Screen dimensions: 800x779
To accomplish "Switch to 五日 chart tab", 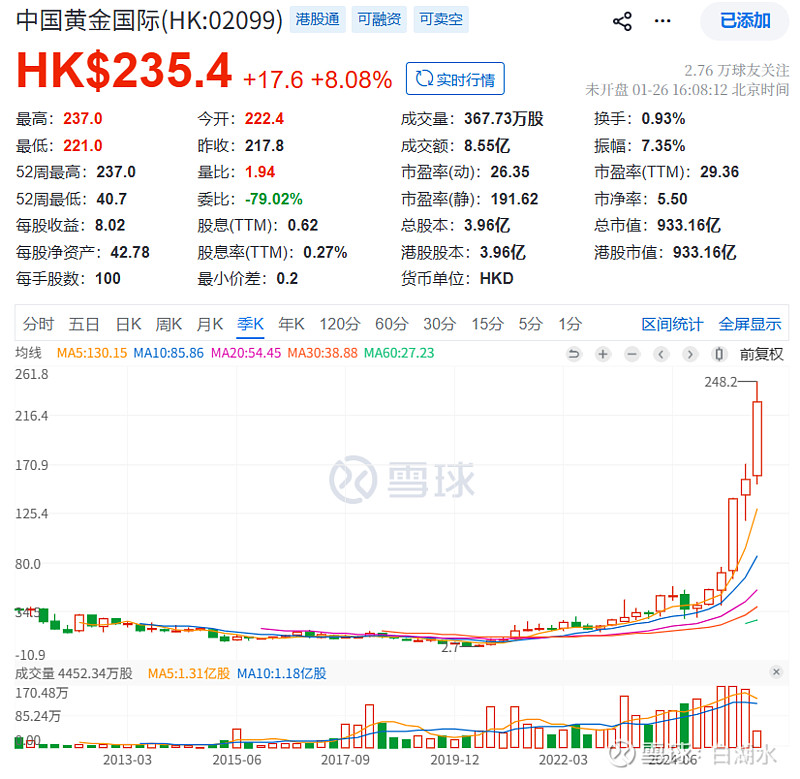I will [84, 324].
